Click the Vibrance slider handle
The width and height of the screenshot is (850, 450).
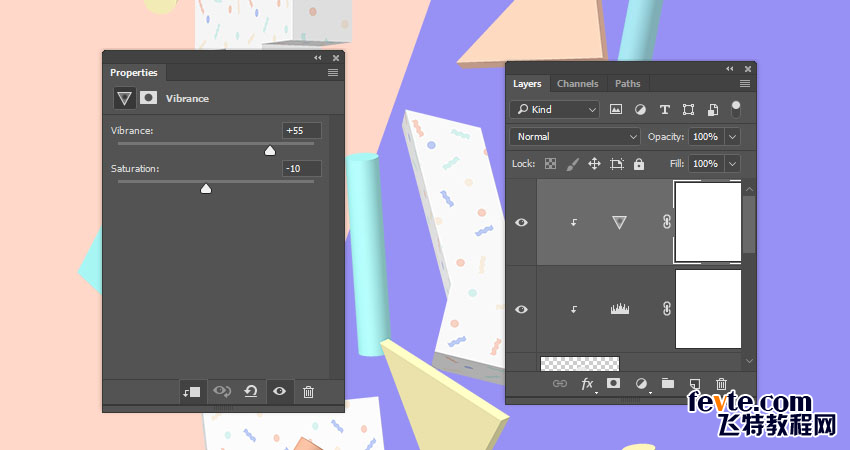(270, 151)
